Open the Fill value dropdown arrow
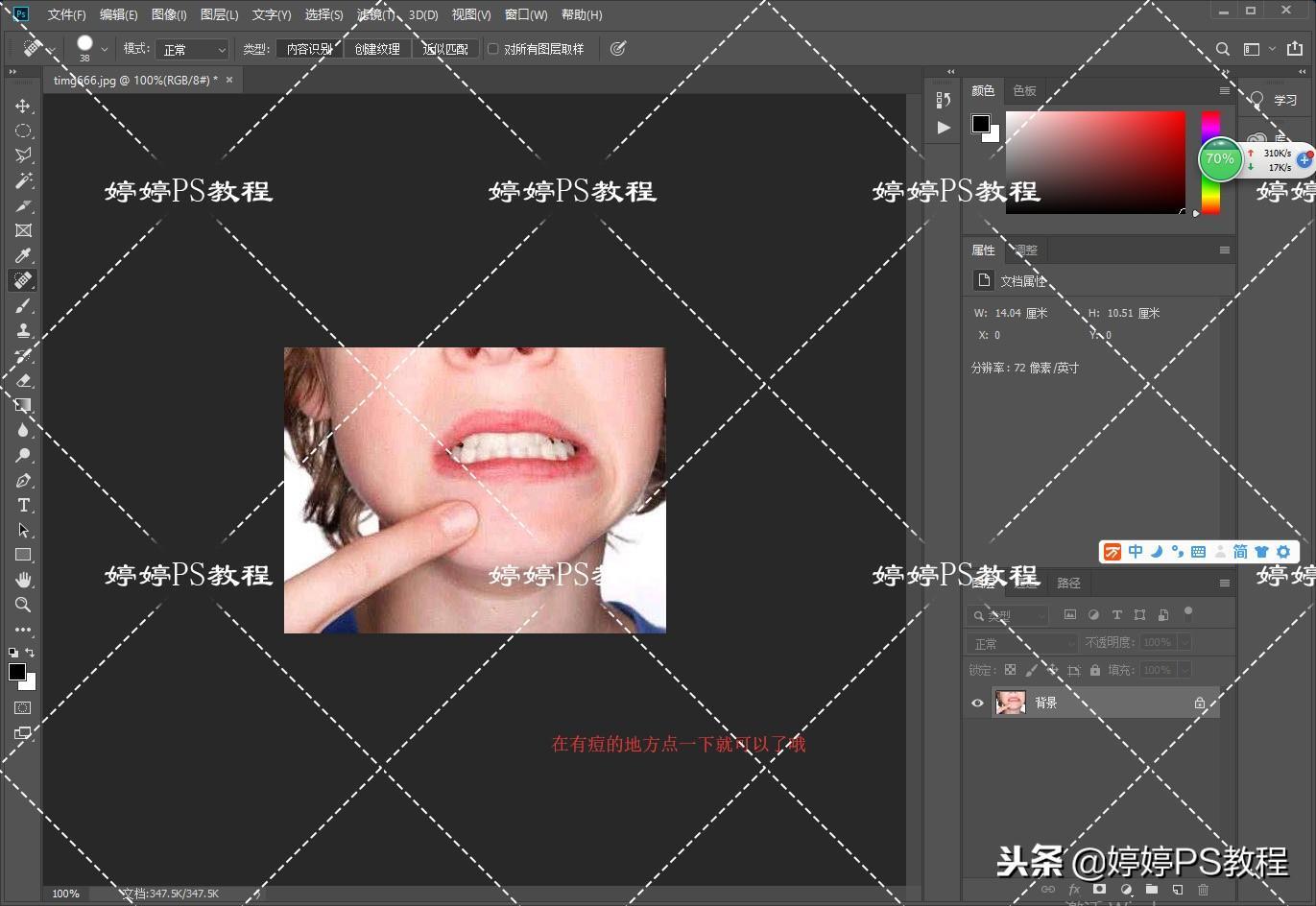Image resolution: width=1316 pixels, height=906 pixels. coord(1184,670)
